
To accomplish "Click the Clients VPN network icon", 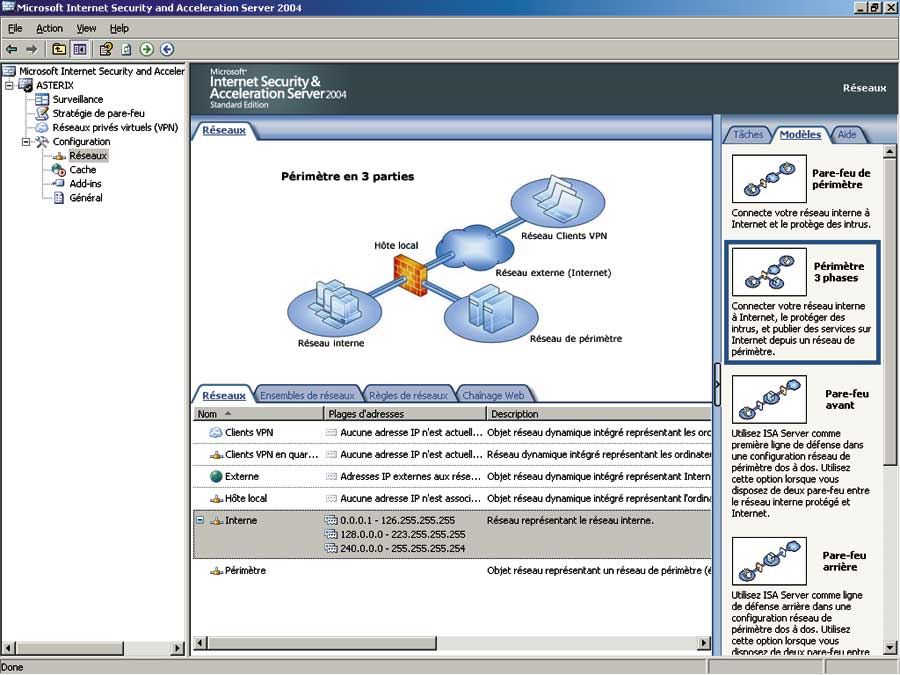I will click(216, 432).
